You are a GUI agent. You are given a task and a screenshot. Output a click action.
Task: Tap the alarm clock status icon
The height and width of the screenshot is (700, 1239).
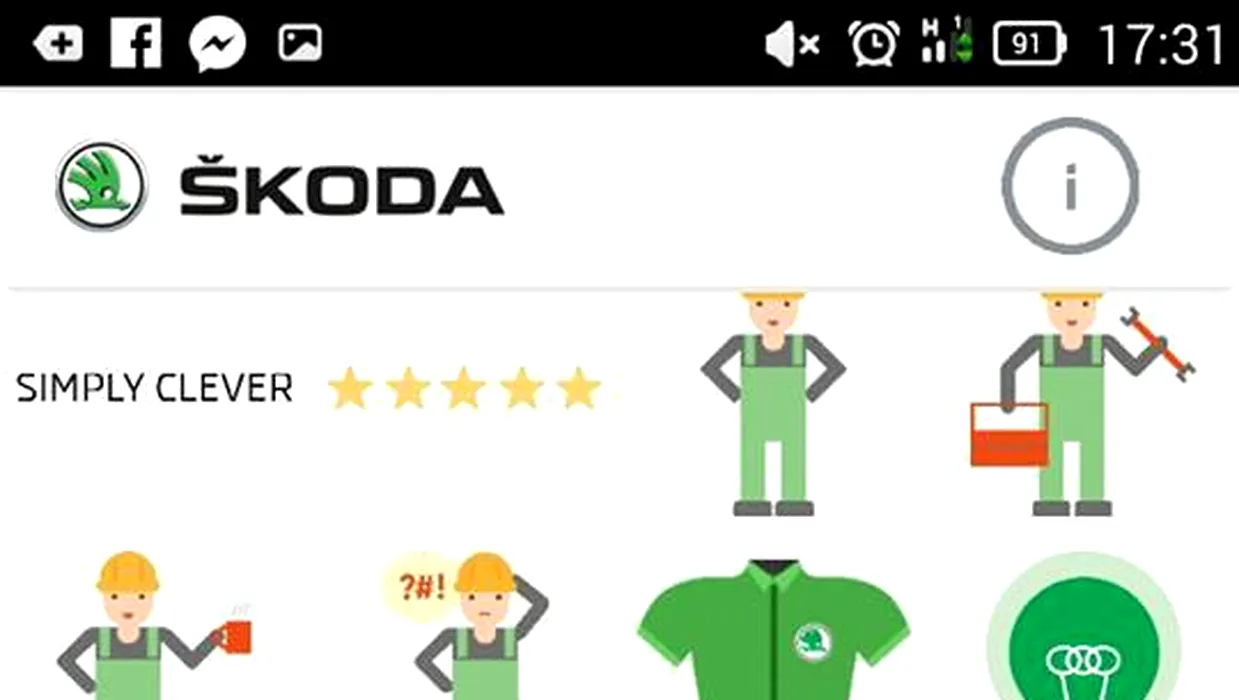click(874, 43)
